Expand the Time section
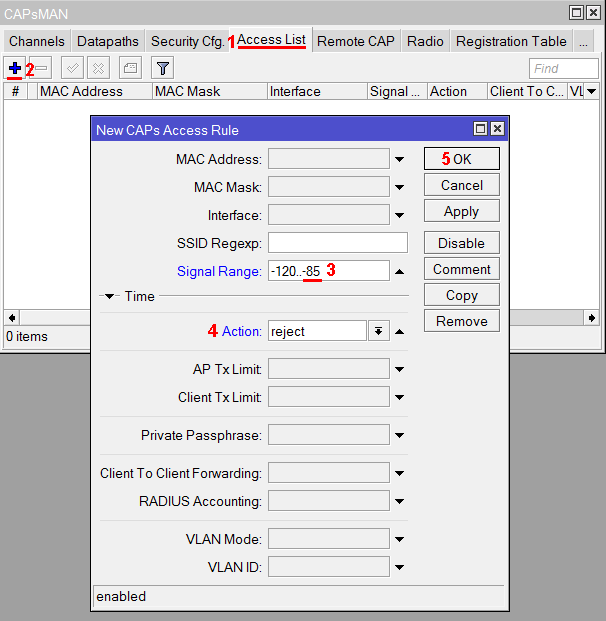Viewport: 606px width, 621px height. tap(110, 296)
